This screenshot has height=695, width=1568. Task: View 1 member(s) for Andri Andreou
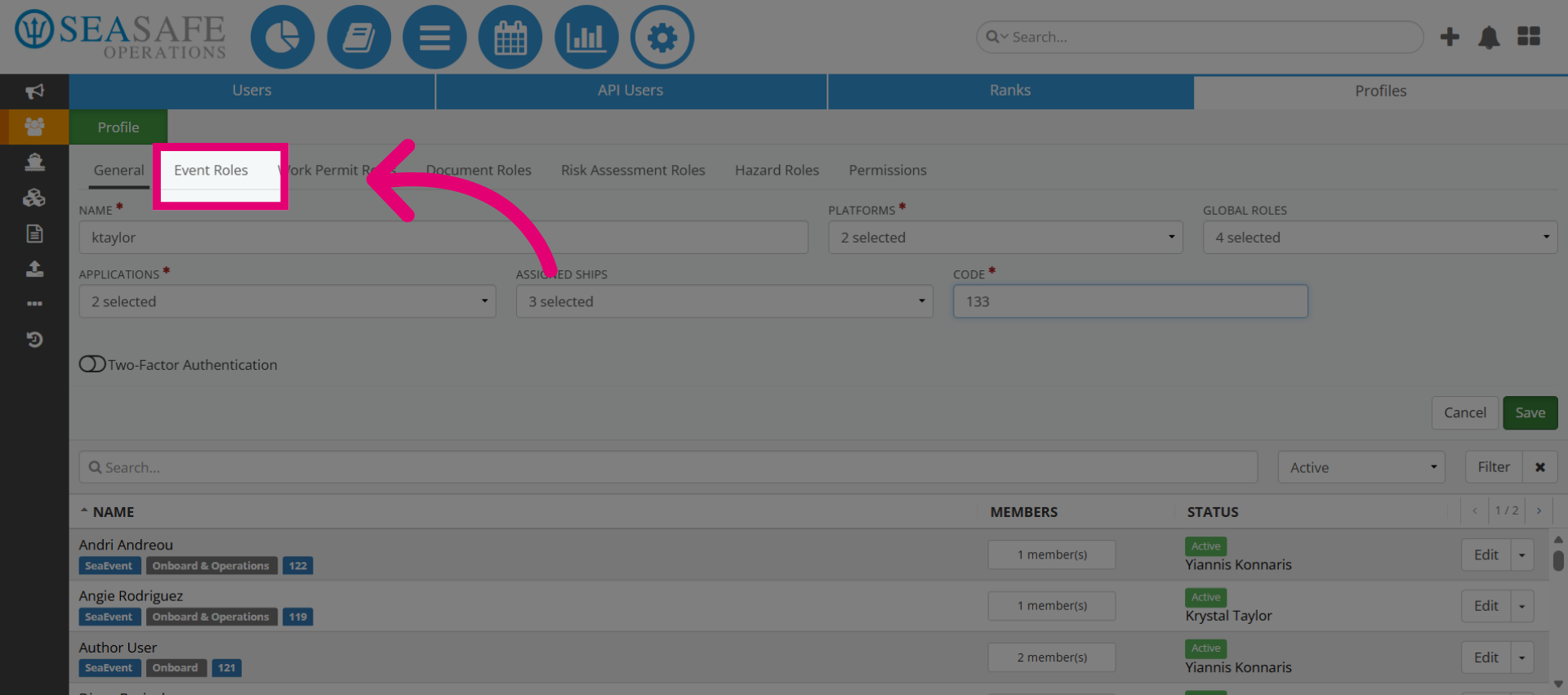coord(1052,555)
